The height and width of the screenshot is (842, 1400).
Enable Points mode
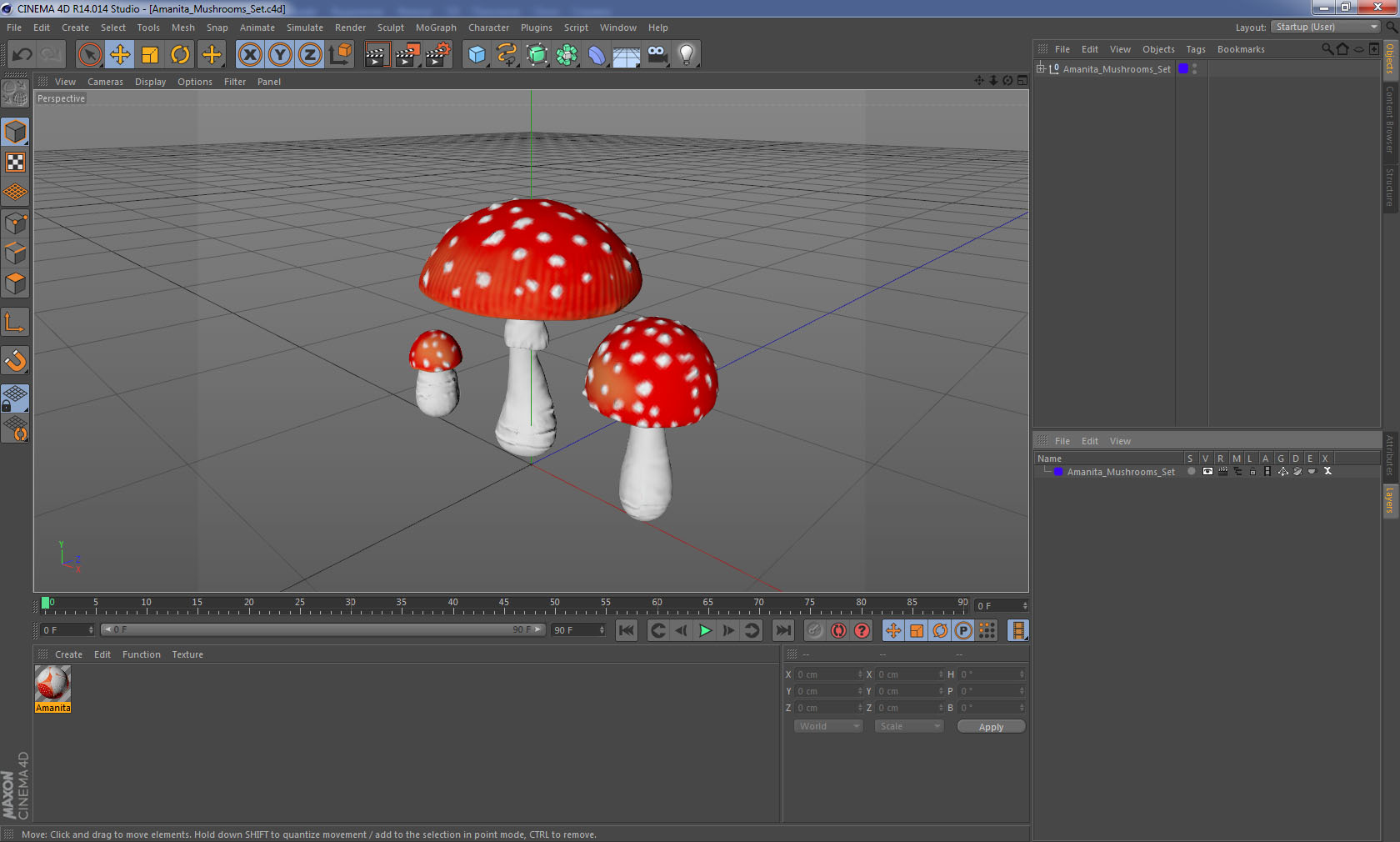(15, 223)
